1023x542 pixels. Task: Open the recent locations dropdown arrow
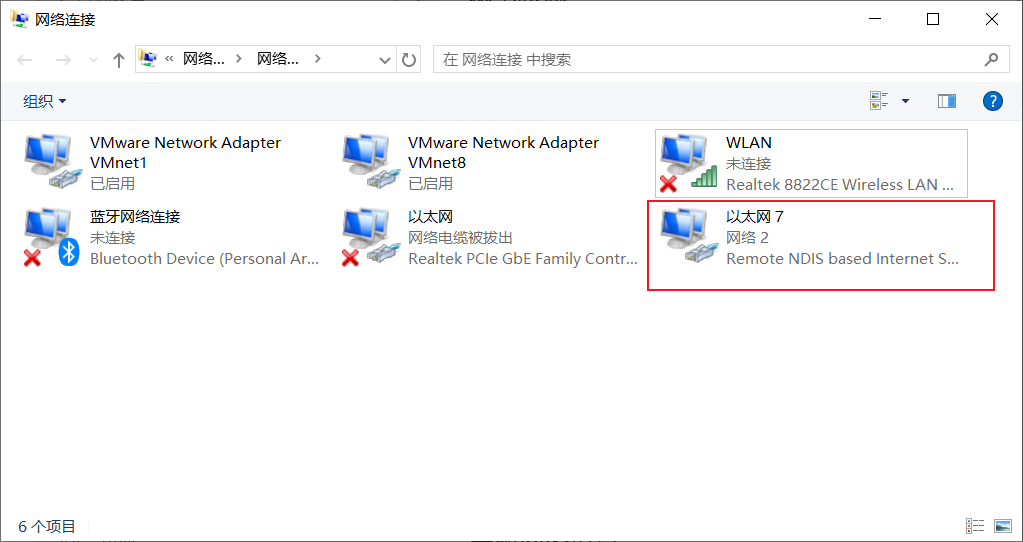coord(93,61)
